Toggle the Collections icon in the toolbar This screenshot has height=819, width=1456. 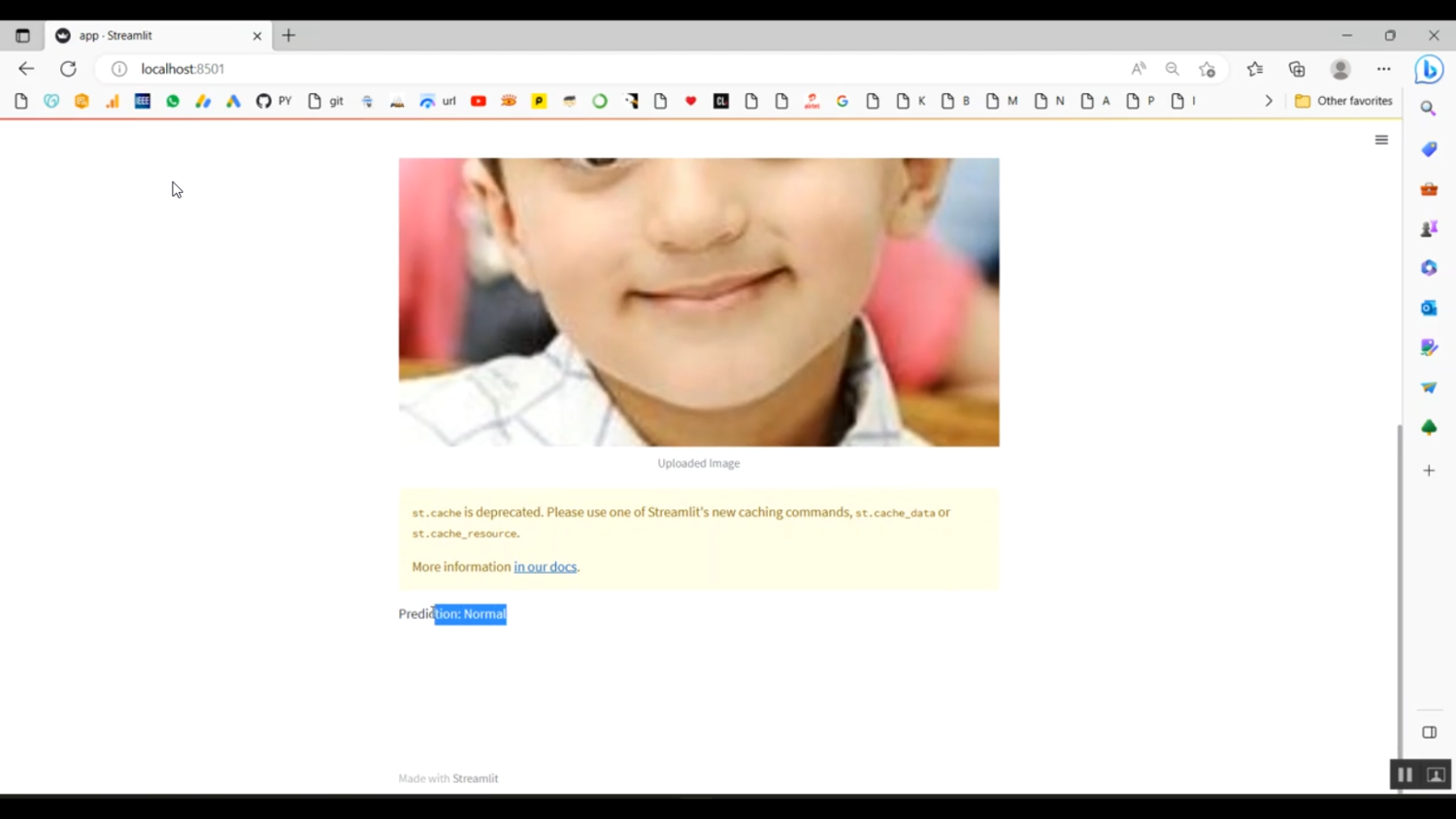click(x=1296, y=69)
